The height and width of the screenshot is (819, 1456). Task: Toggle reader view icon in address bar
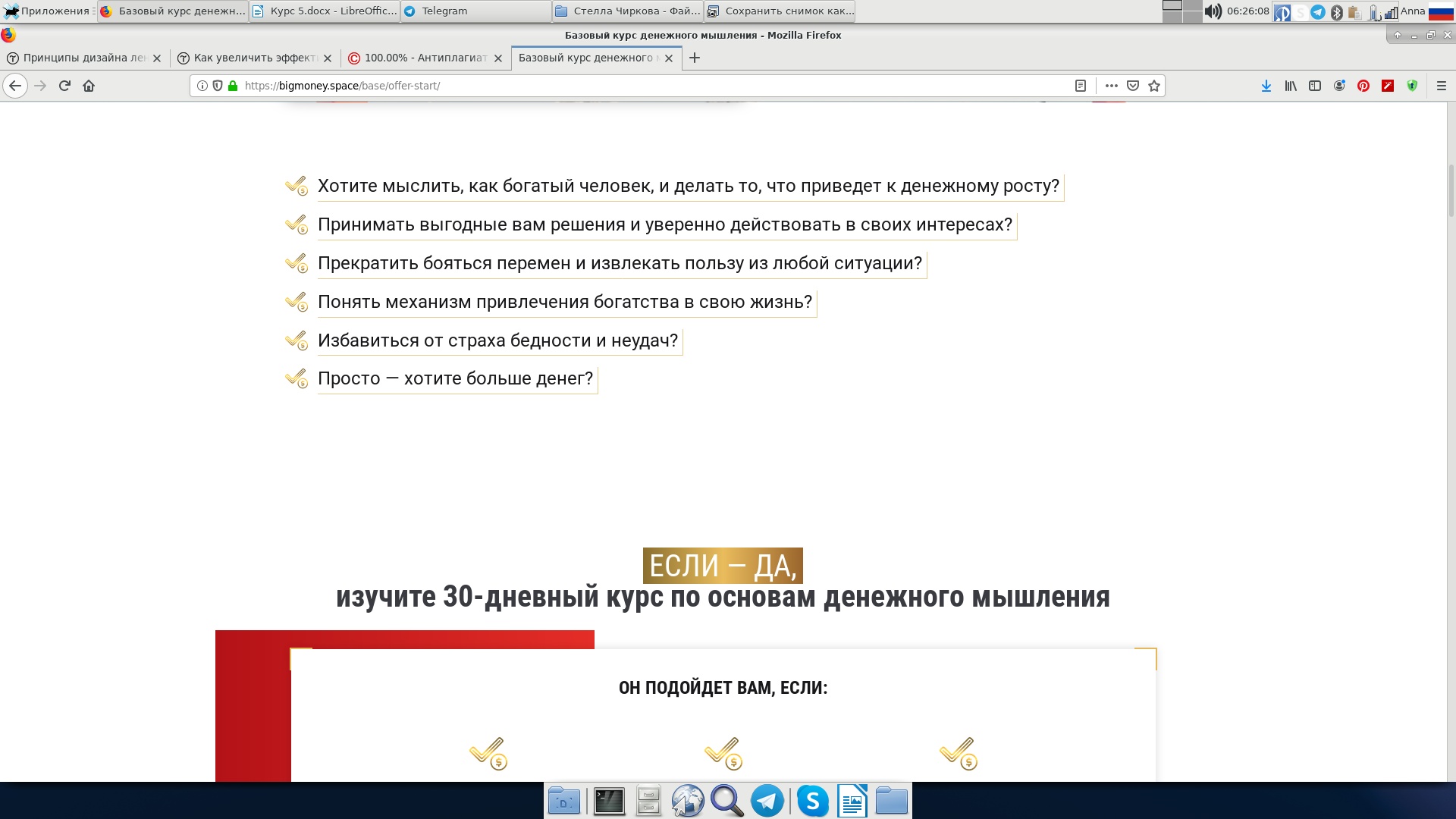[1081, 86]
